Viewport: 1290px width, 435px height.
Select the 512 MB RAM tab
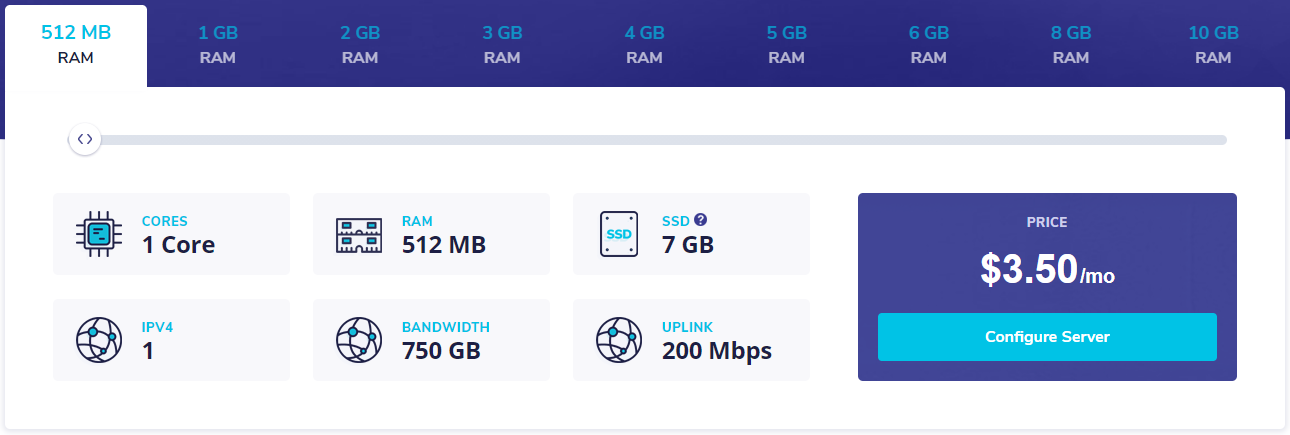pyautogui.click(x=76, y=45)
